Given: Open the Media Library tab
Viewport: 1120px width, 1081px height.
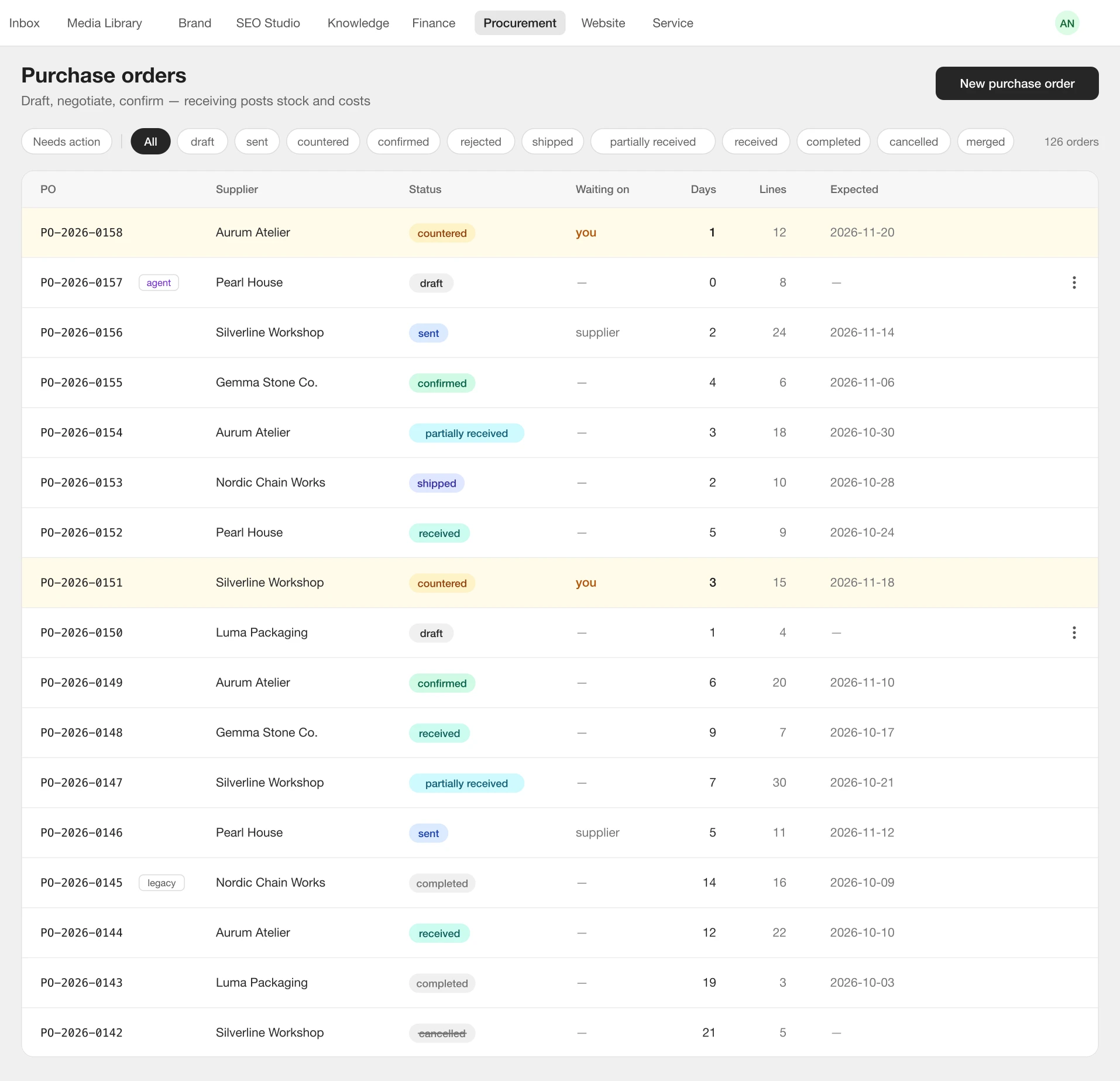Looking at the screenshot, I should (105, 23).
